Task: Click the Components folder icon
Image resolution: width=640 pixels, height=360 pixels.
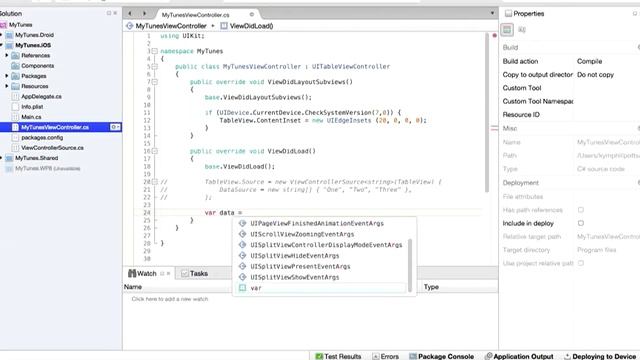Action: (16, 66)
